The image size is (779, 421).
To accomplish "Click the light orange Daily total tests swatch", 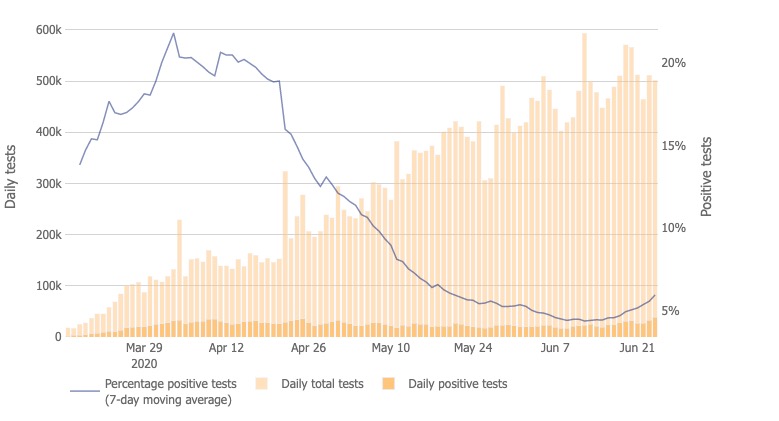I will [x=262, y=384].
